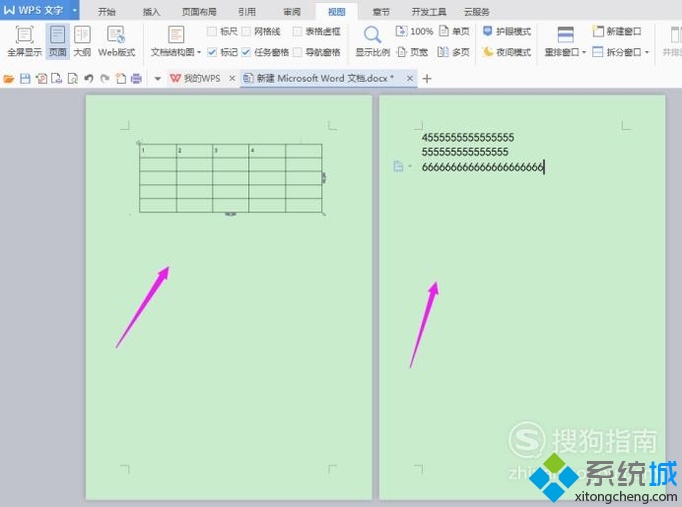Click table cell containing 1

click(158, 151)
